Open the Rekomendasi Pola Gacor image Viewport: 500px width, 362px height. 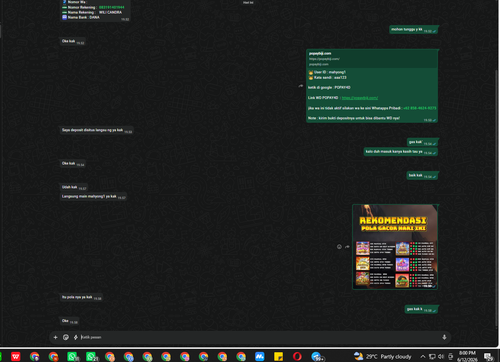(395, 247)
